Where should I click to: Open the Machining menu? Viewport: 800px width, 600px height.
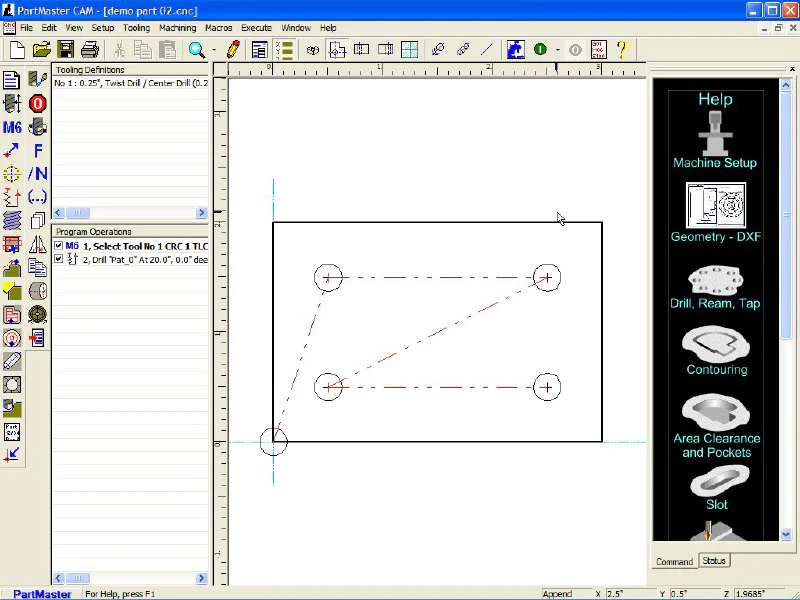click(178, 28)
